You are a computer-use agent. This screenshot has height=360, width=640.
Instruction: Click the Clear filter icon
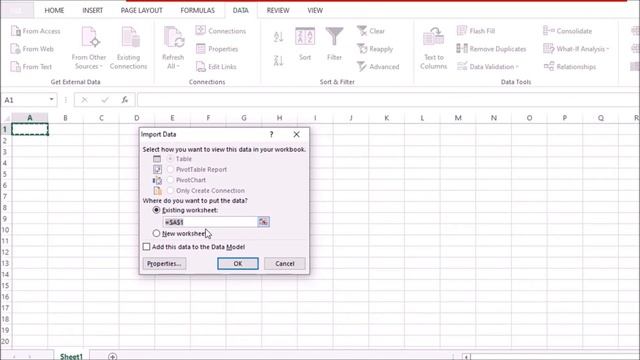(x=362, y=31)
